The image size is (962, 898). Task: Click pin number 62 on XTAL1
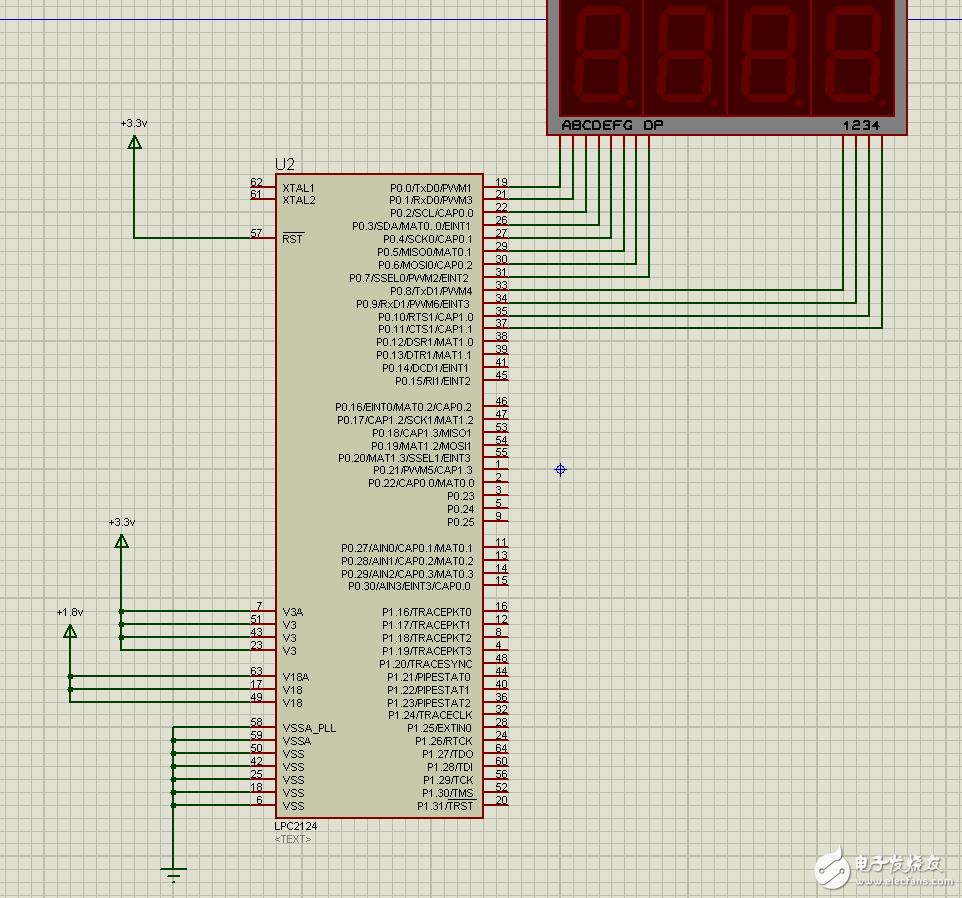click(256, 182)
